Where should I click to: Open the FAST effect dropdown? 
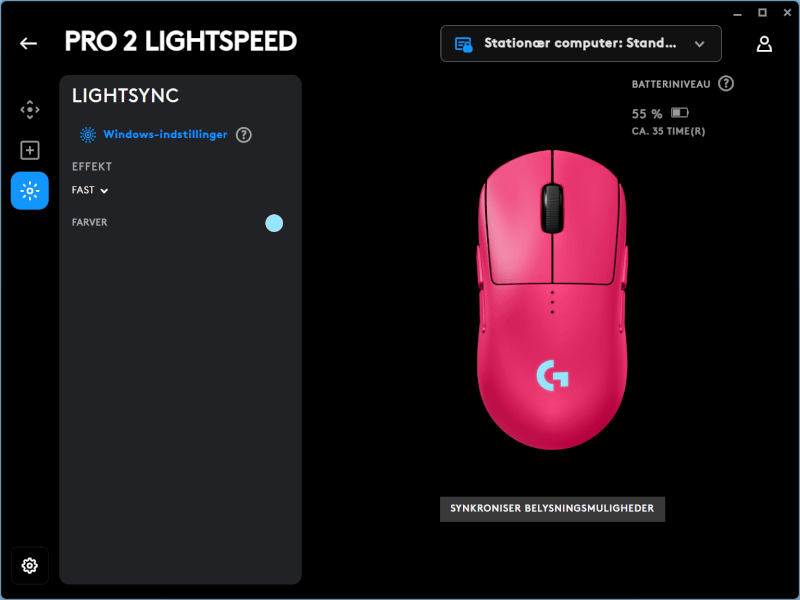tap(90, 190)
